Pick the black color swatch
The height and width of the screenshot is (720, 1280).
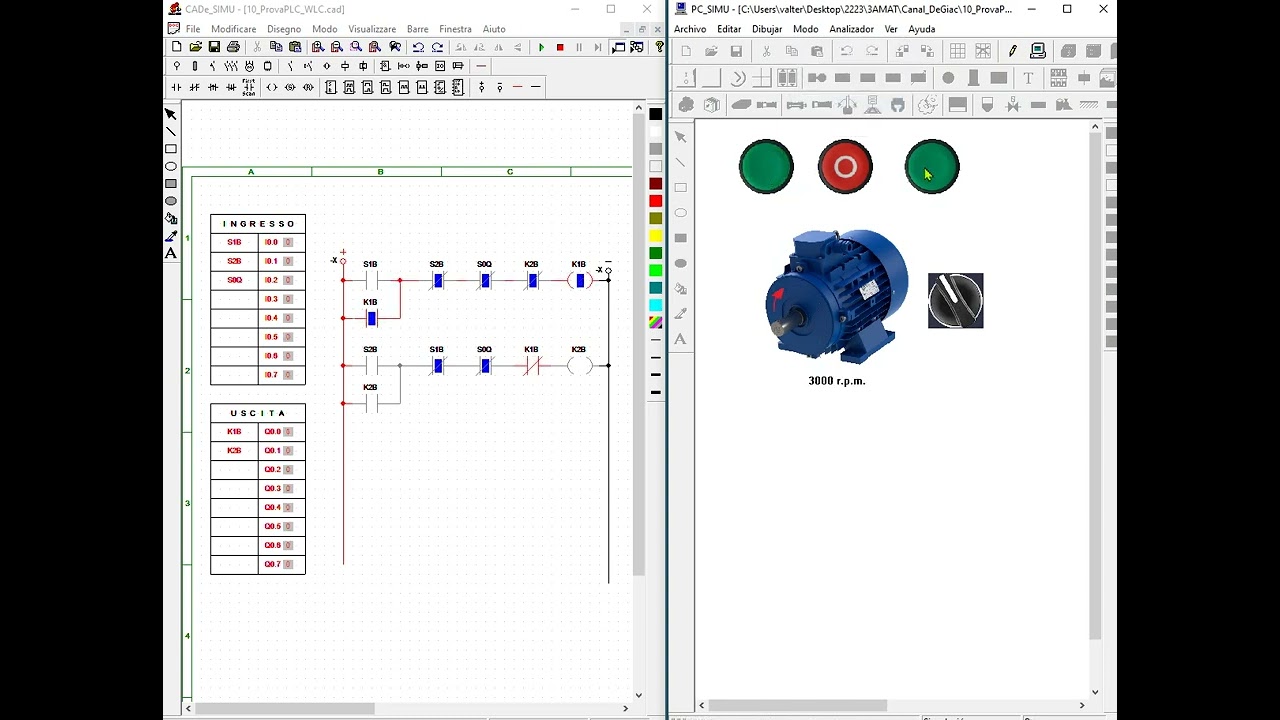click(656, 114)
